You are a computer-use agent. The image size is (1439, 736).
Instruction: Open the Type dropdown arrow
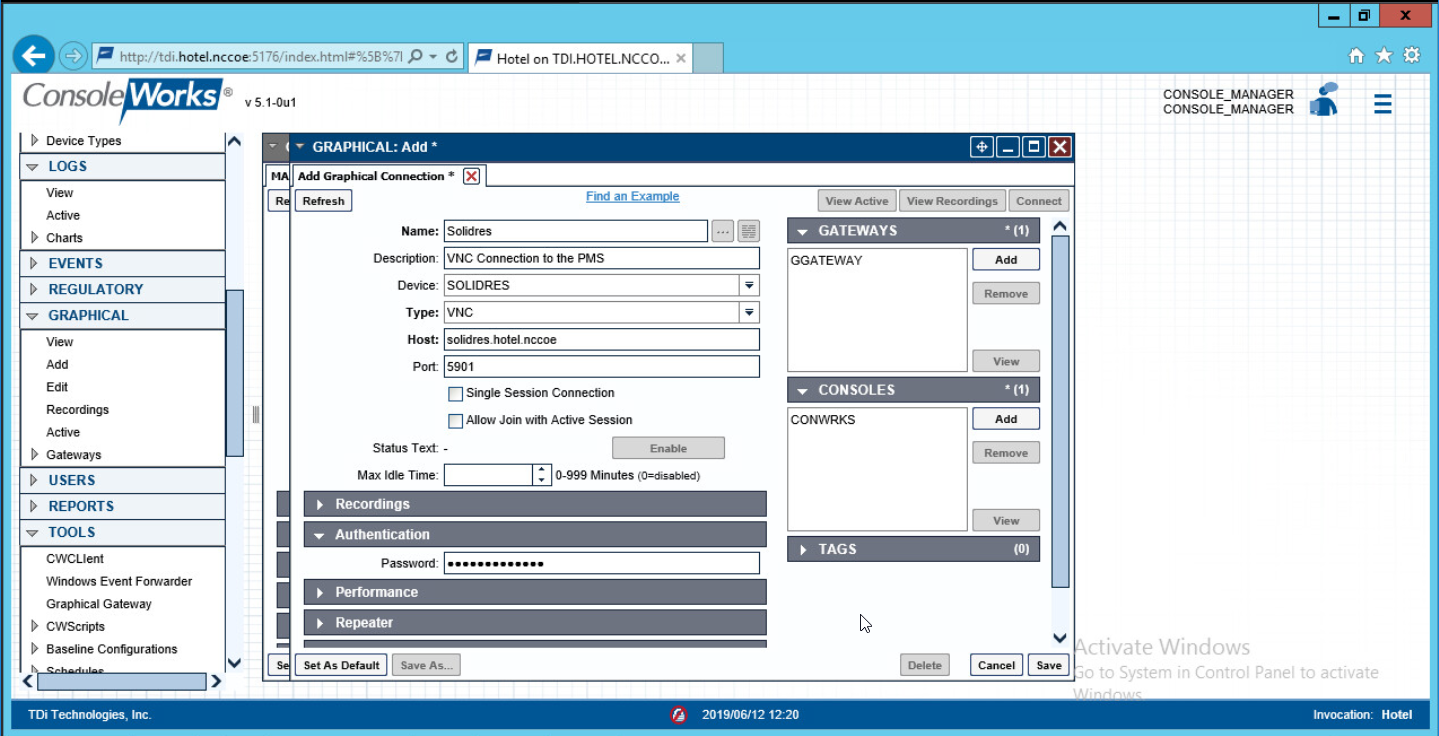click(749, 313)
